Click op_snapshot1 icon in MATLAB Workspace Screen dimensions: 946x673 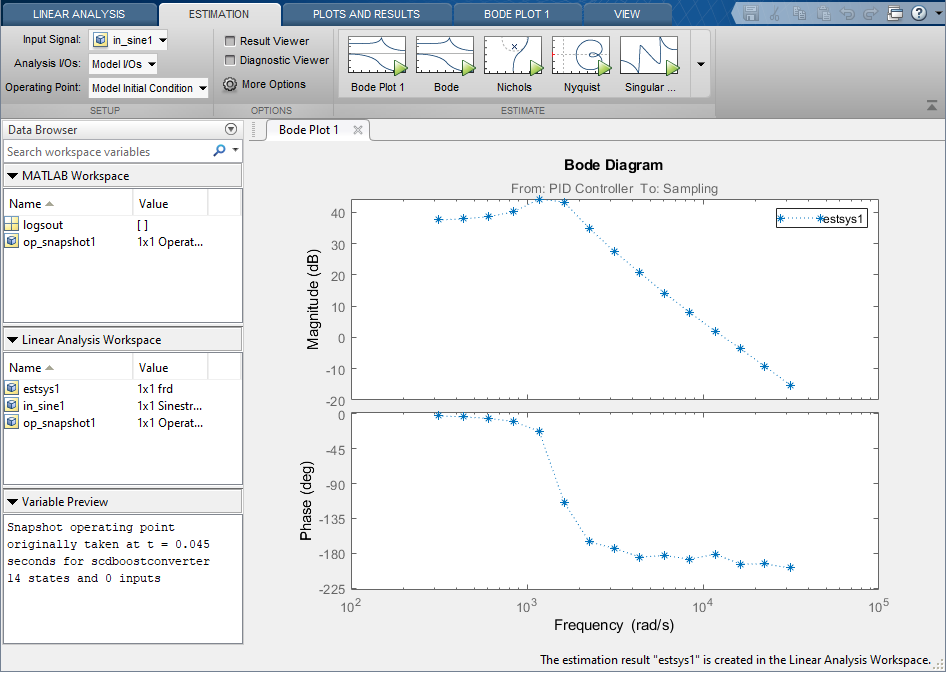(x=11, y=241)
